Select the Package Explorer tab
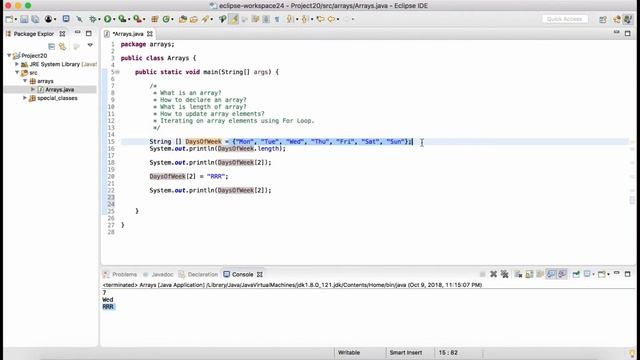This screenshot has height=360, width=640. [34, 34]
